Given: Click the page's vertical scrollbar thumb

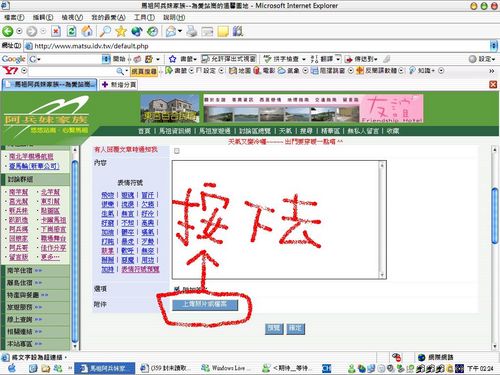Looking at the screenshot, I should (495, 216).
